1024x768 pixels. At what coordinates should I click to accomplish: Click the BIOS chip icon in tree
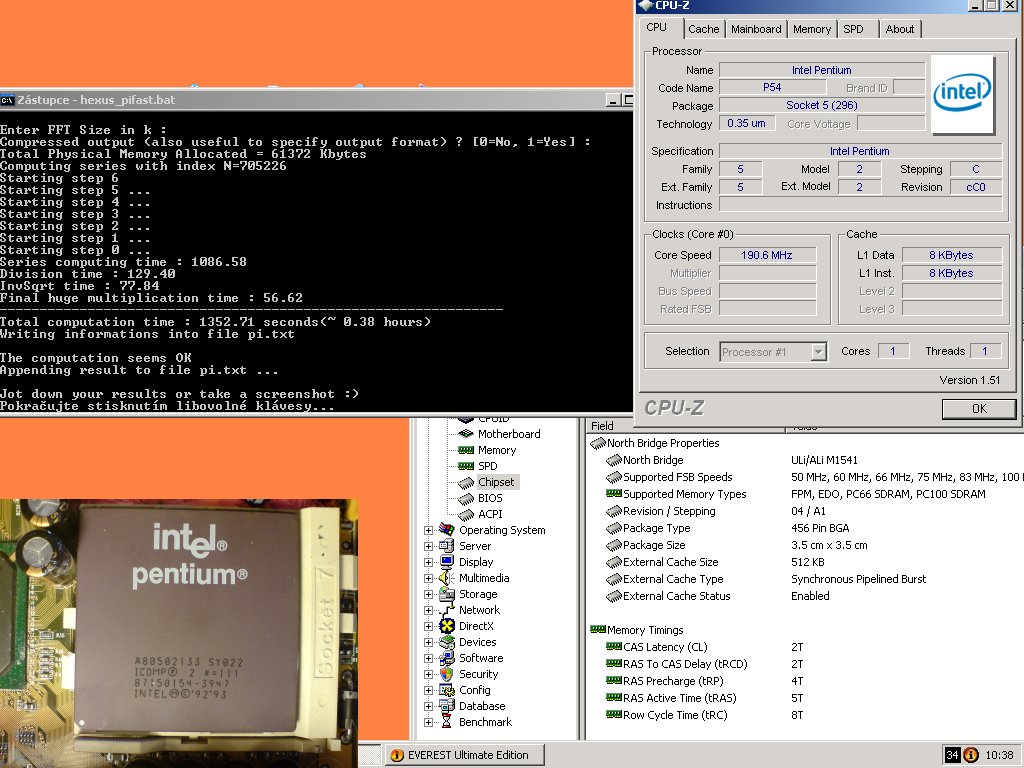tap(466, 498)
